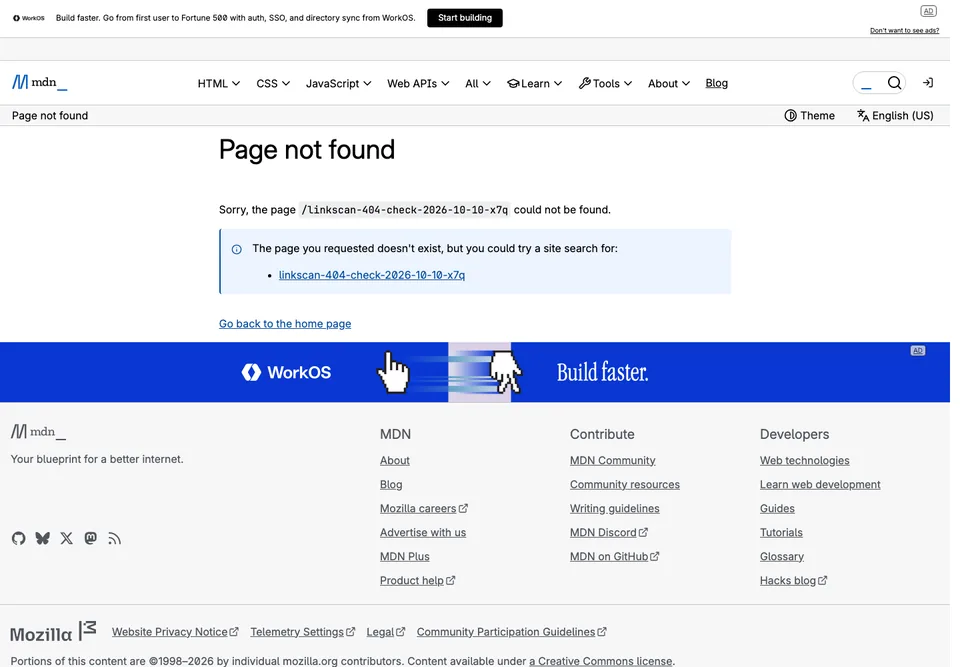This screenshot has width=960, height=667.
Task: Click the Page not found breadcrumb
Action: pos(50,116)
